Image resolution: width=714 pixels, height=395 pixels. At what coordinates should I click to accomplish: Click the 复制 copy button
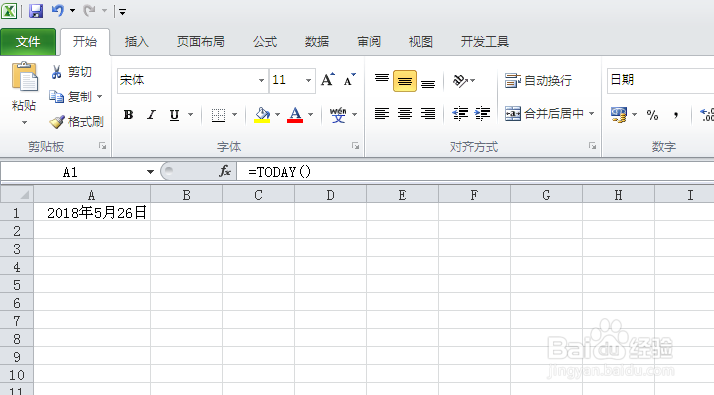pyautogui.click(x=70, y=97)
